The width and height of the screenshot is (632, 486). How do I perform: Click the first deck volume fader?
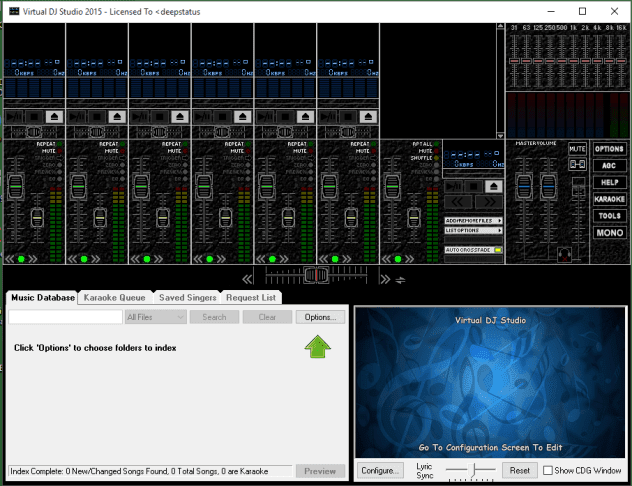(15, 187)
